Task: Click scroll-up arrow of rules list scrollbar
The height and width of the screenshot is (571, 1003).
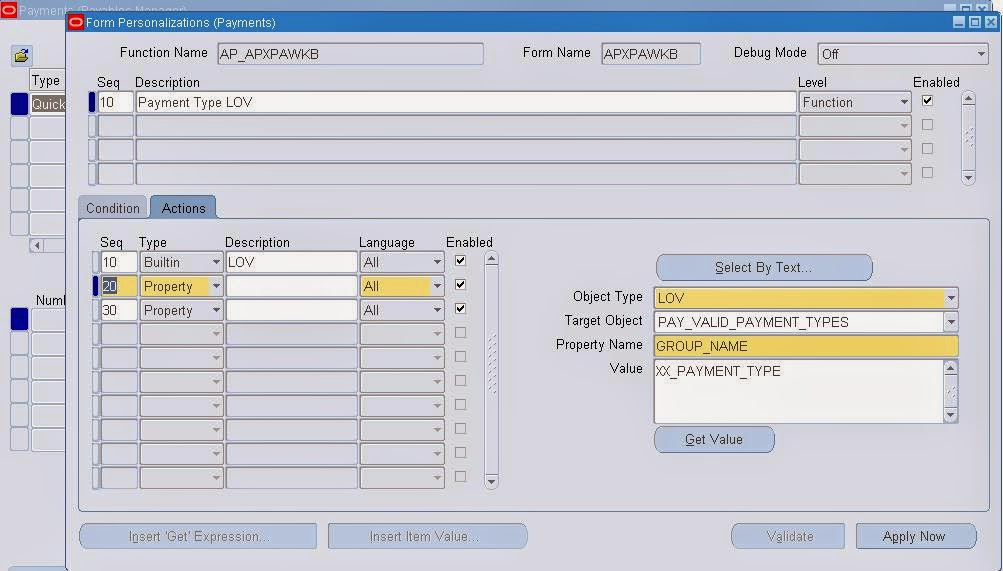Action: tap(968, 98)
